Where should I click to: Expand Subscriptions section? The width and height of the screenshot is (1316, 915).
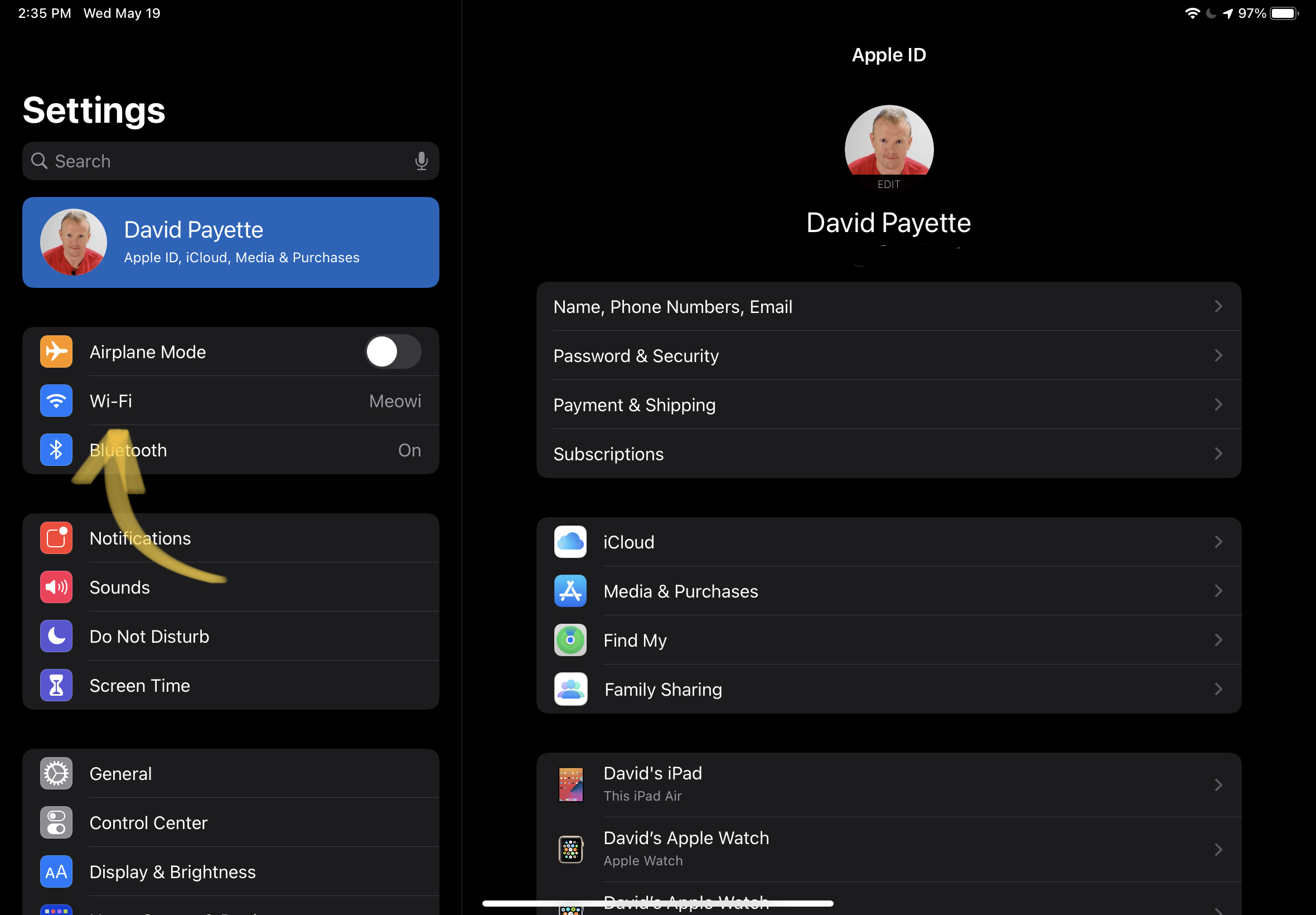(x=889, y=454)
